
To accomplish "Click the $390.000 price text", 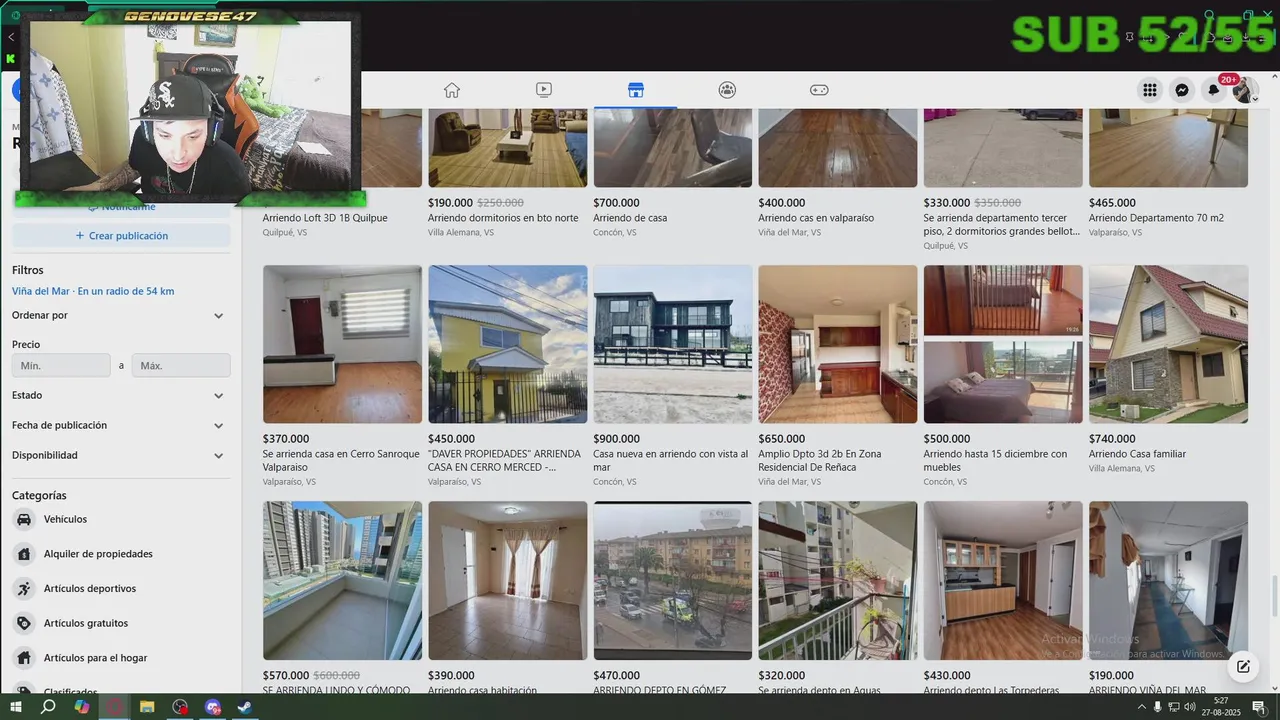I will tap(451, 676).
